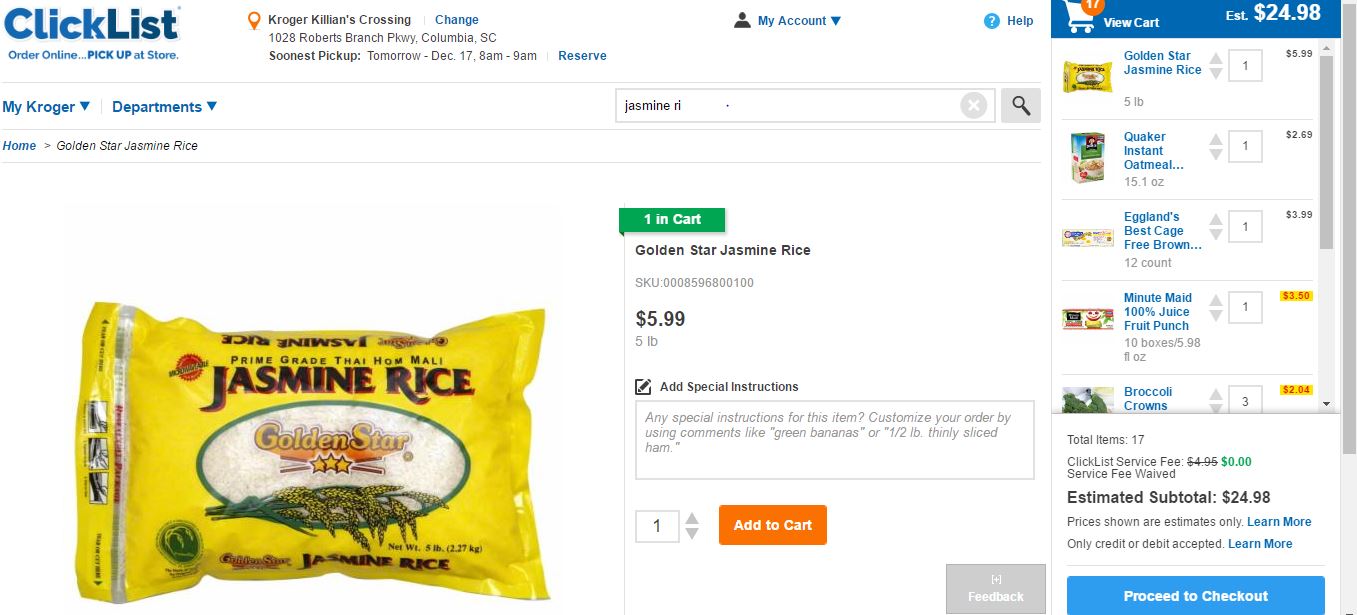The height and width of the screenshot is (615, 1357).
Task: Type in the special instructions text field
Action: click(x=834, y=440)
